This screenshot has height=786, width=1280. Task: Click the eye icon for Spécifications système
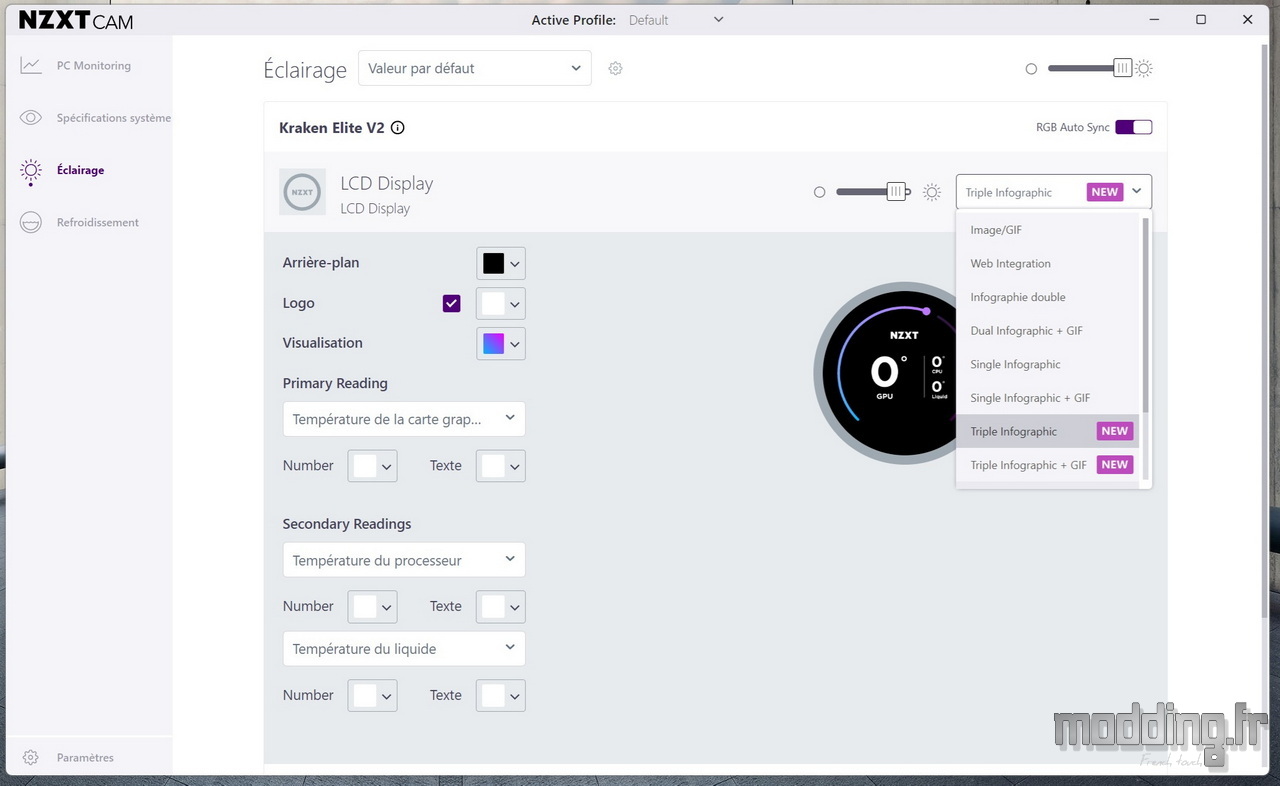(x=31, y=118)
